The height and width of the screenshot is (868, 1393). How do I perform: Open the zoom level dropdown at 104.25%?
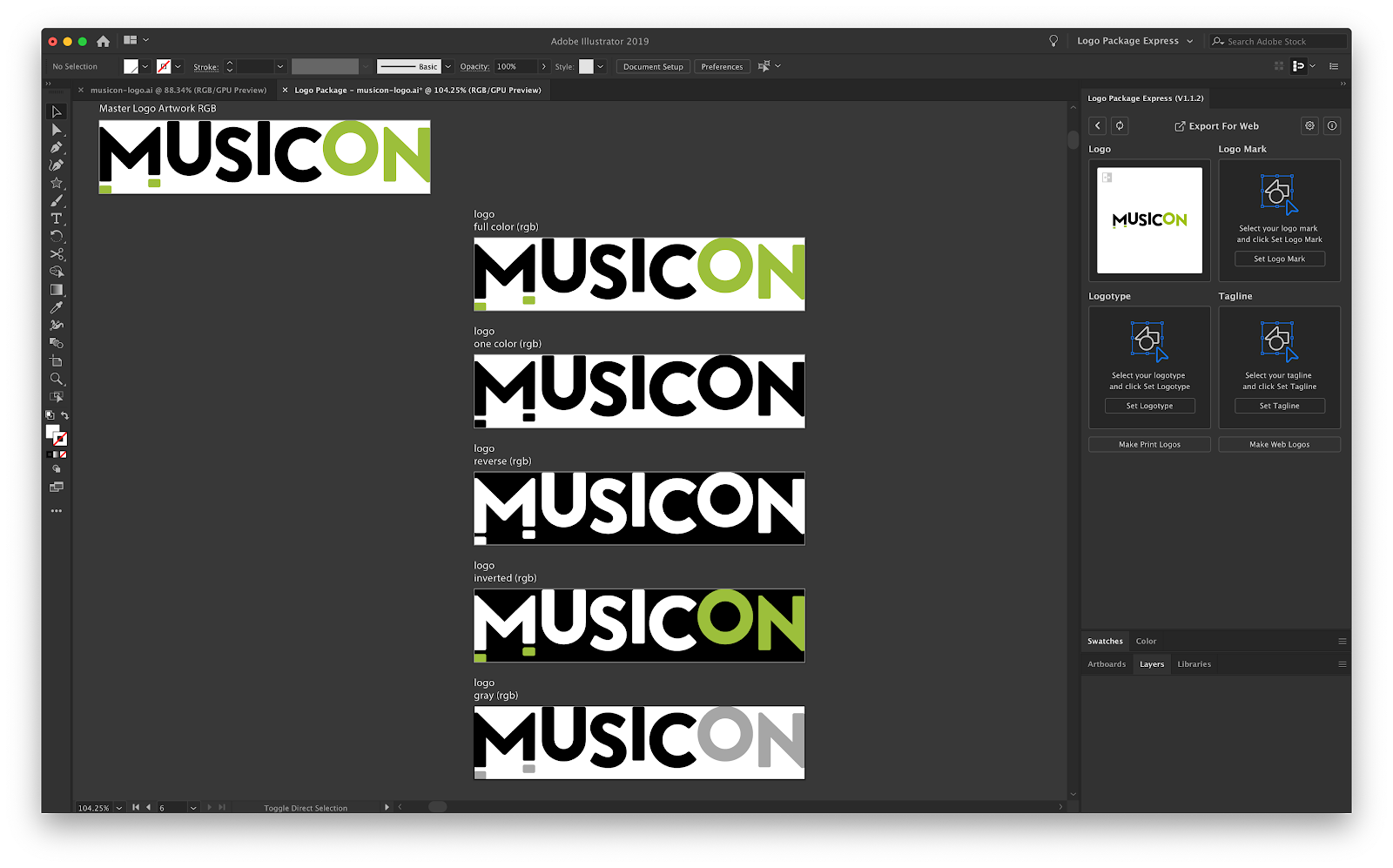click(x=119, y=808)
